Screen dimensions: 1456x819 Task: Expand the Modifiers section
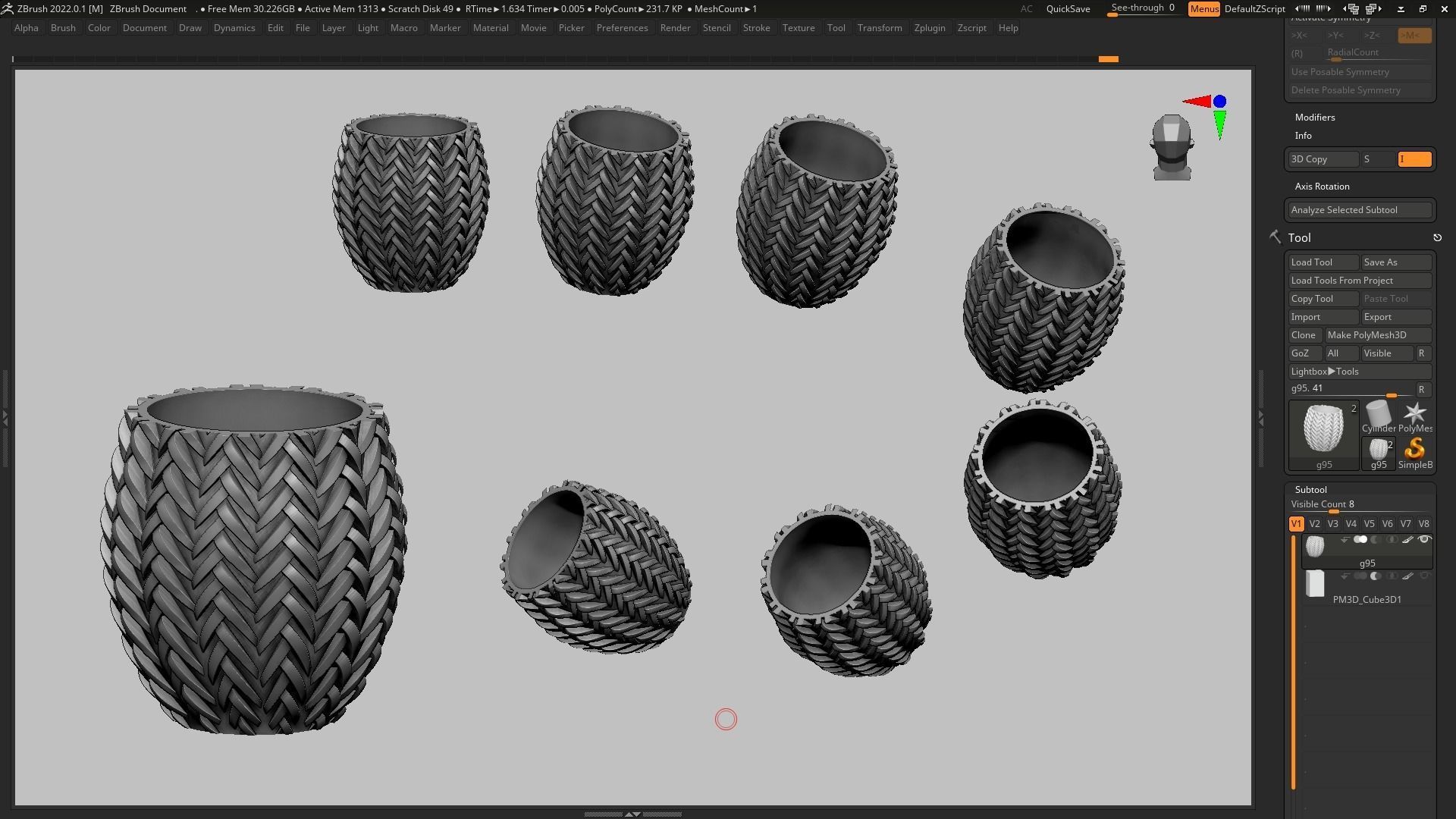tap(1315, 118)
